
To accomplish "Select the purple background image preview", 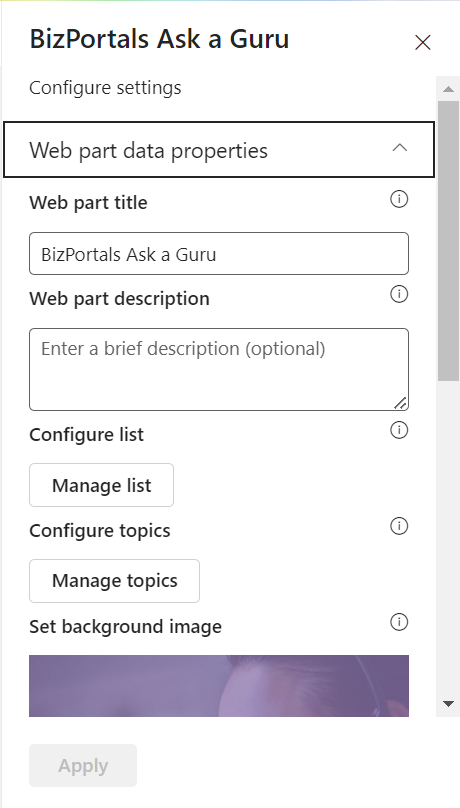I will pyautogui.click(x=219, y=686).
